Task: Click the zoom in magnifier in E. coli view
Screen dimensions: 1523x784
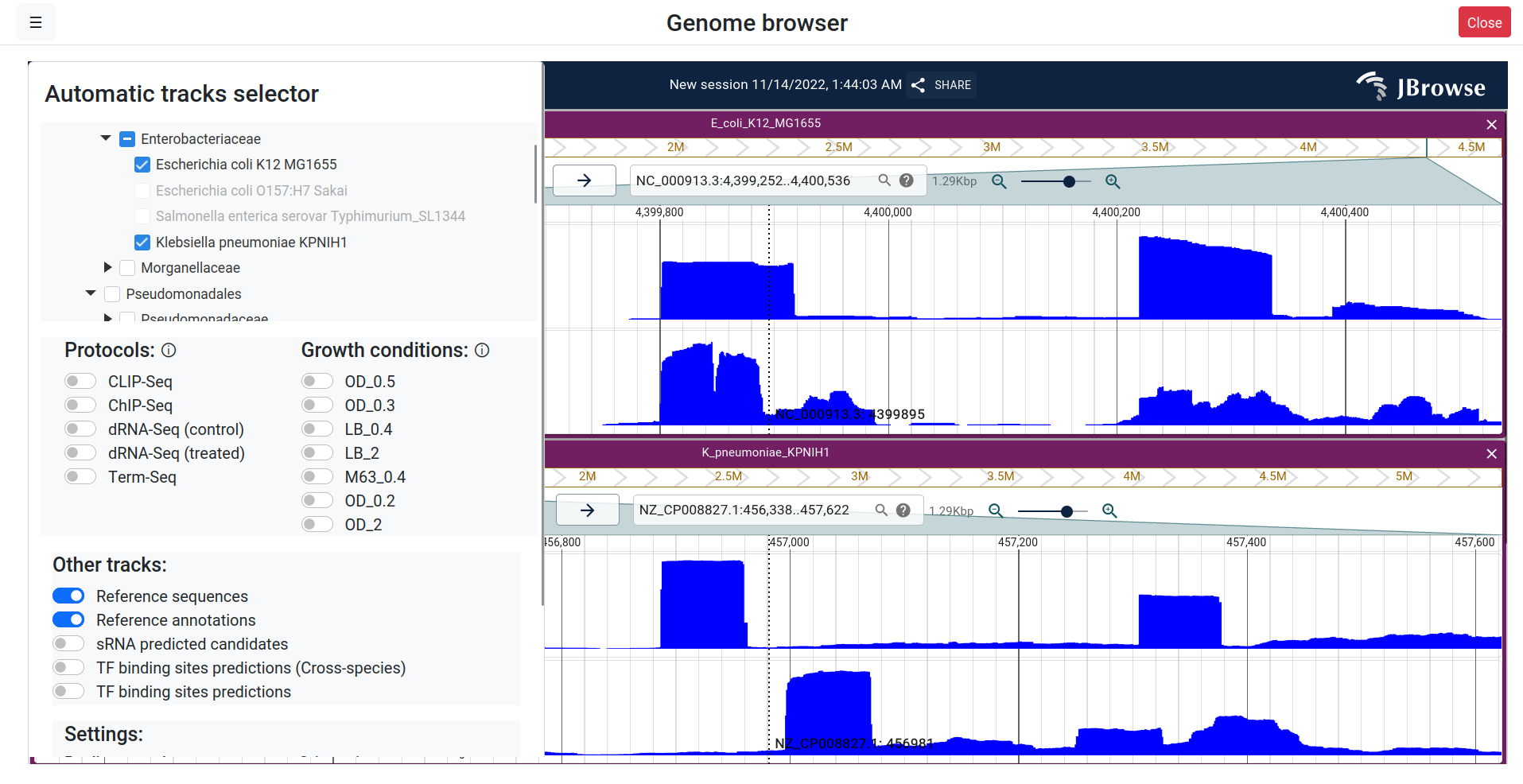Action: click(1113, 182)
